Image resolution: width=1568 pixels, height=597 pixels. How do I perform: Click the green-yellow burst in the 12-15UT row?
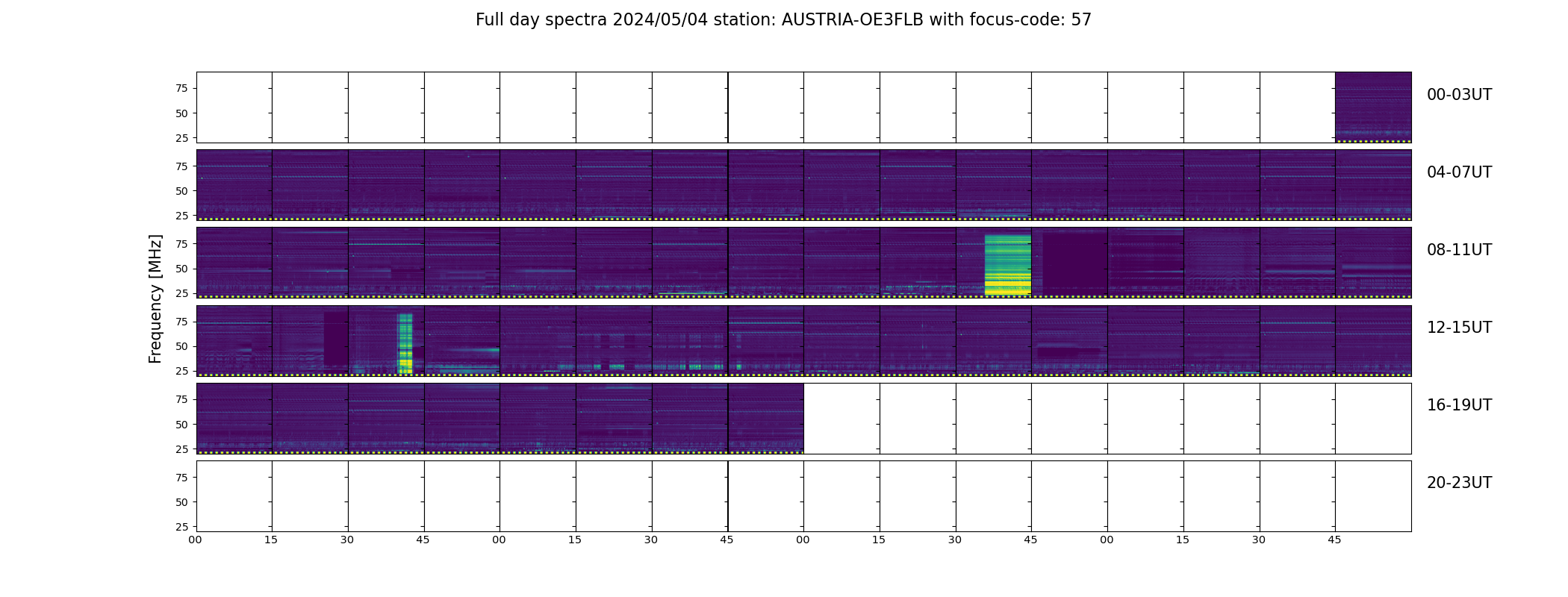click(x=405, y=343)
